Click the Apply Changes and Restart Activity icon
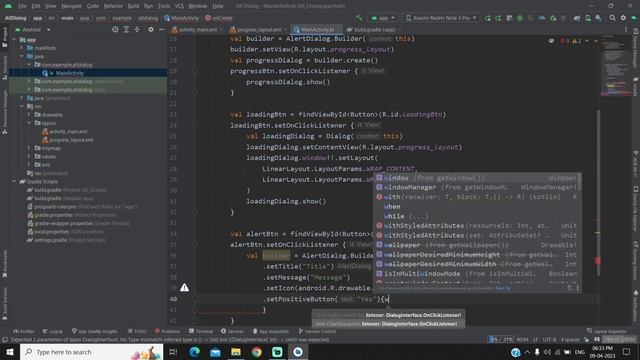This screenshot has height=360, width=640. click(498, 18)
